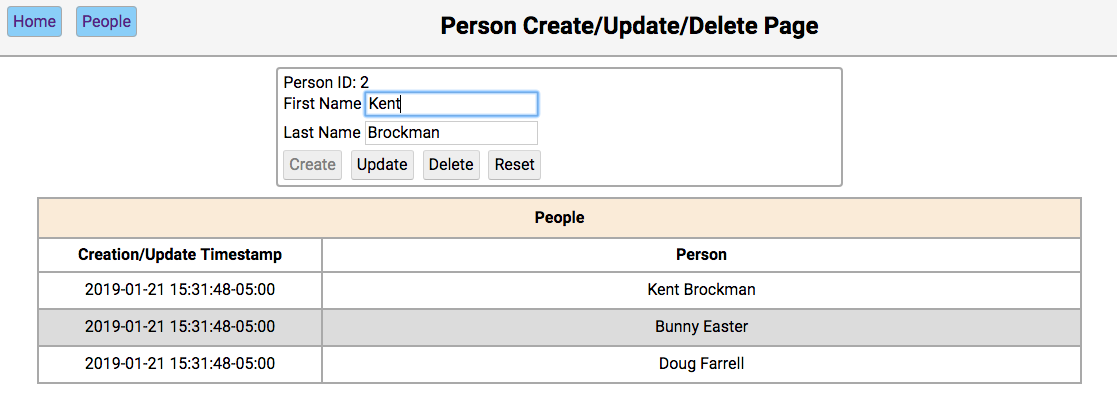1117x399 pixels.
Task: Click the First Name label text
Action: tap(322, 104)
